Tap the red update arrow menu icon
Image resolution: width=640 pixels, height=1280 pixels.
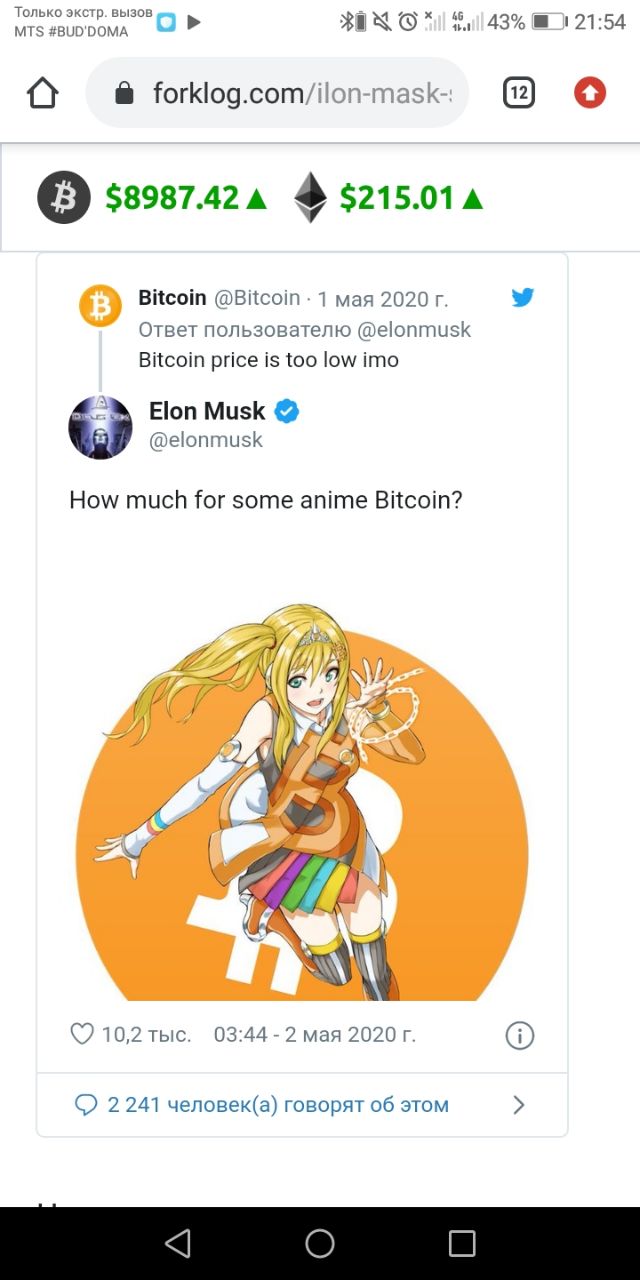[x=590, y=93]
